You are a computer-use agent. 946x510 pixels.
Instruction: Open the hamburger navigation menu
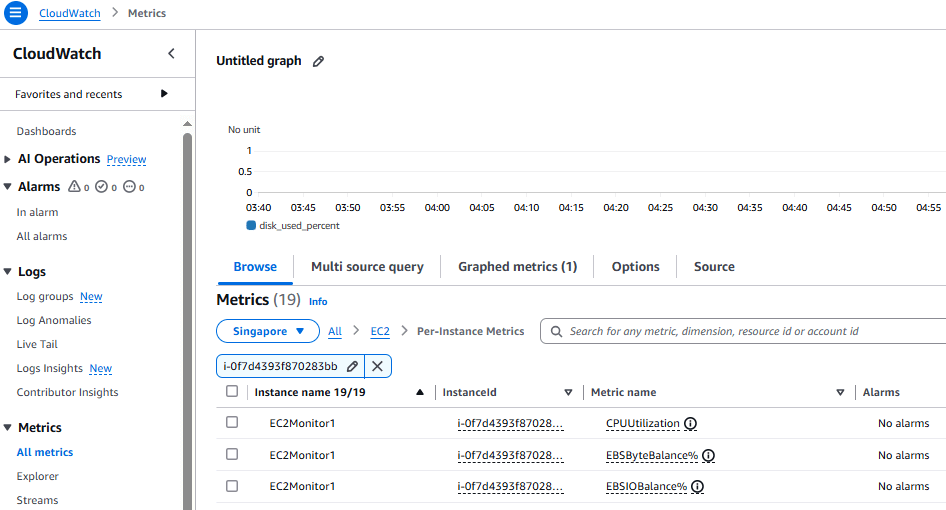[16, 13]
